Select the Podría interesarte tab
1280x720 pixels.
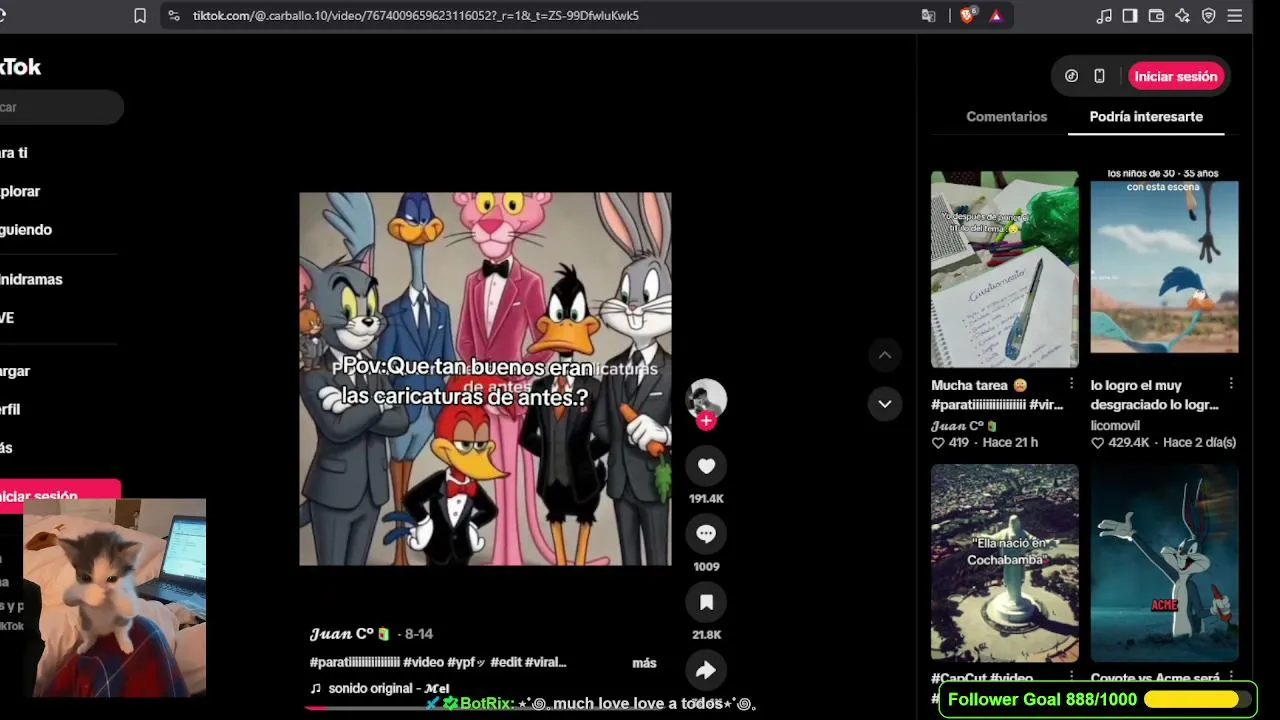coord(1146,117)
